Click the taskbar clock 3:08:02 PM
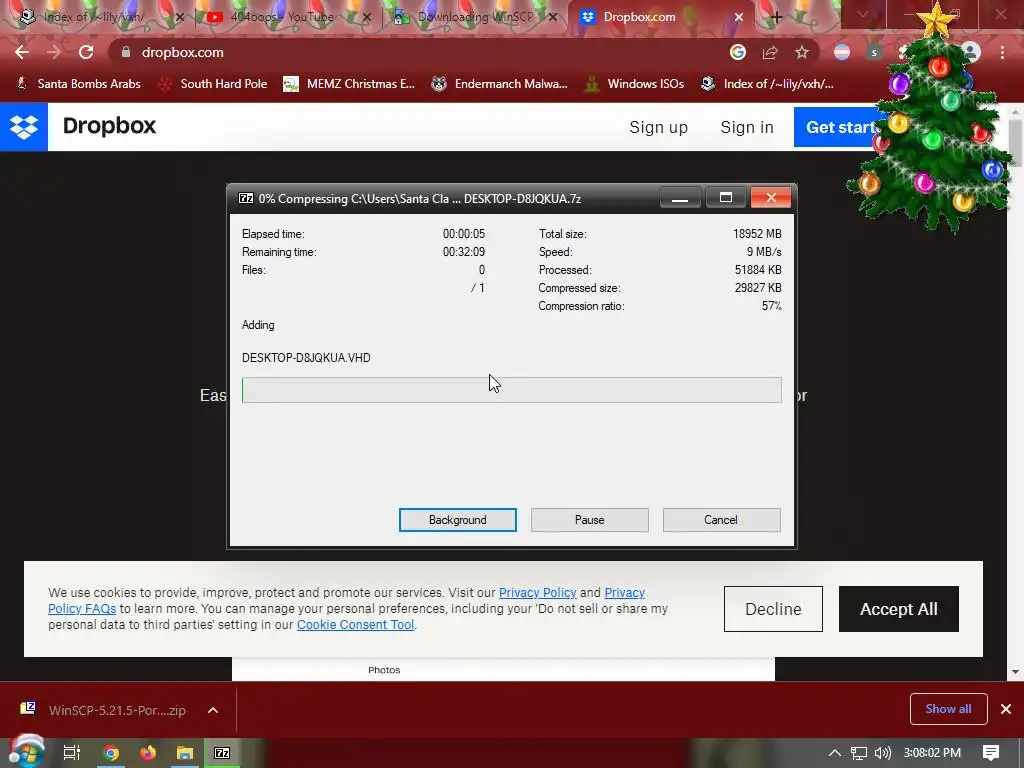This screenshot has width=1024, height=768. pos(932,753)
